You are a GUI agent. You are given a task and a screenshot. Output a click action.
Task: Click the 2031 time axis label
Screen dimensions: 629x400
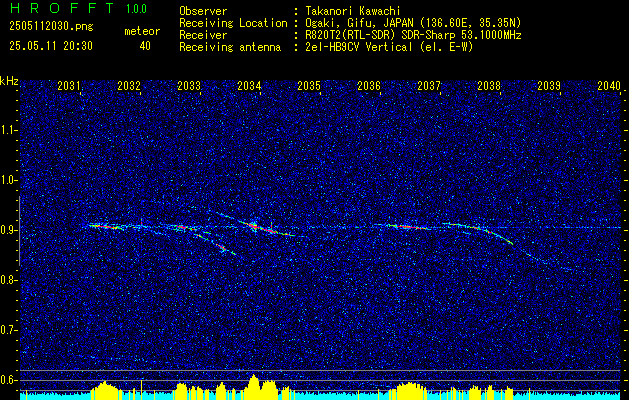(69, 86)
